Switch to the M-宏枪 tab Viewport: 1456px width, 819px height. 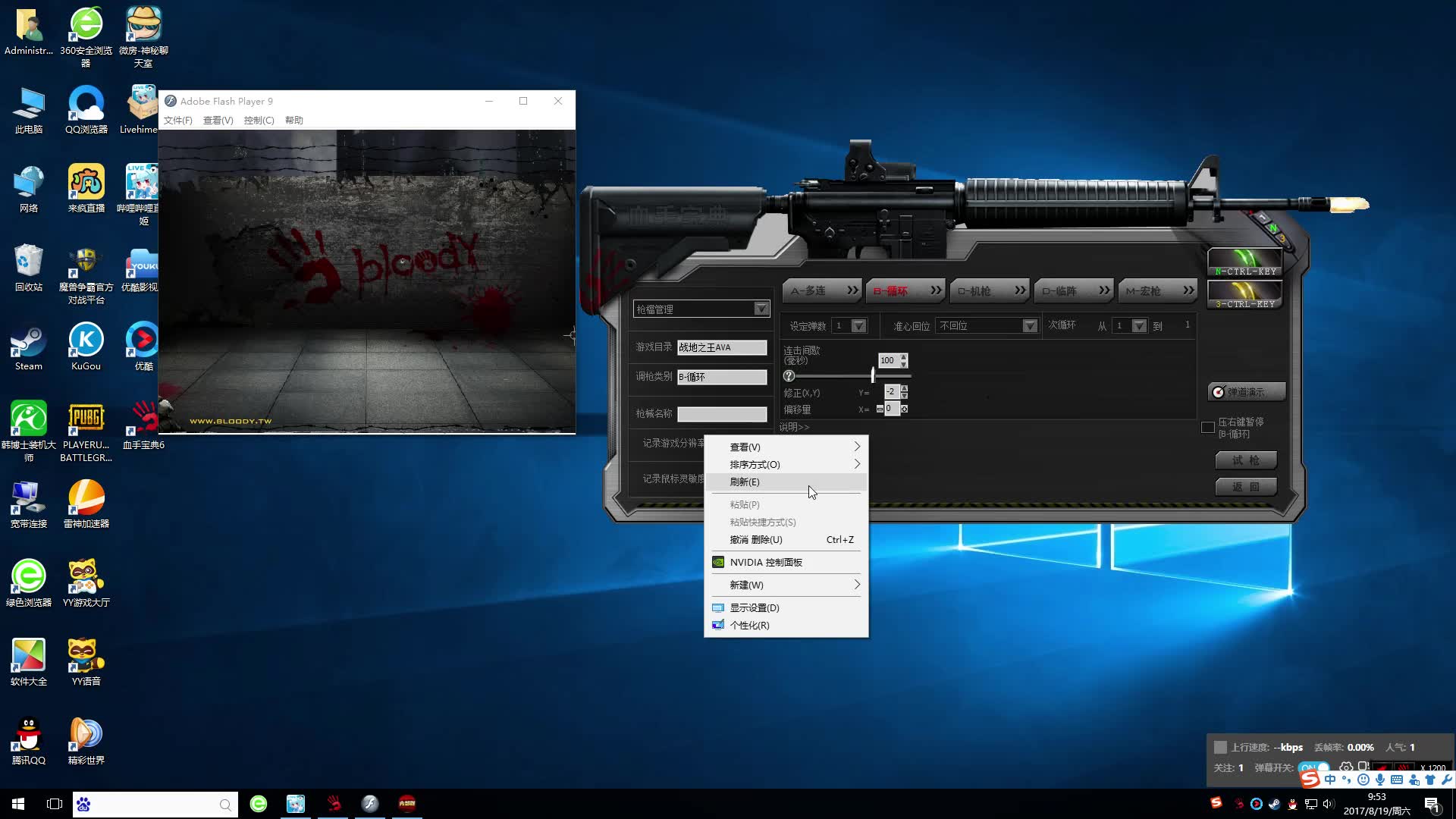1158,290
